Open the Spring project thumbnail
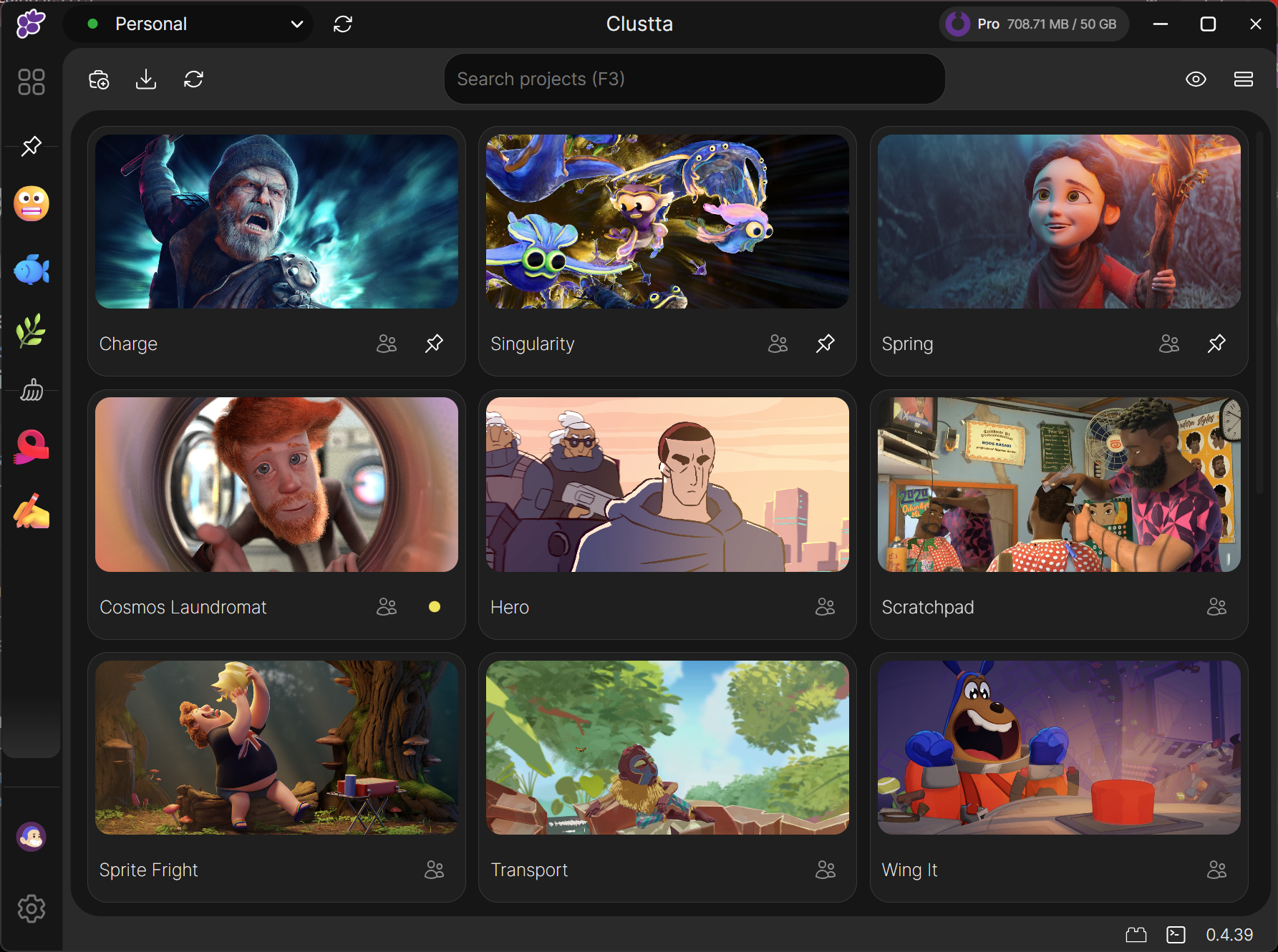Image resolution: width=1278 pixels, height=952 pixels. (1059, 222)
